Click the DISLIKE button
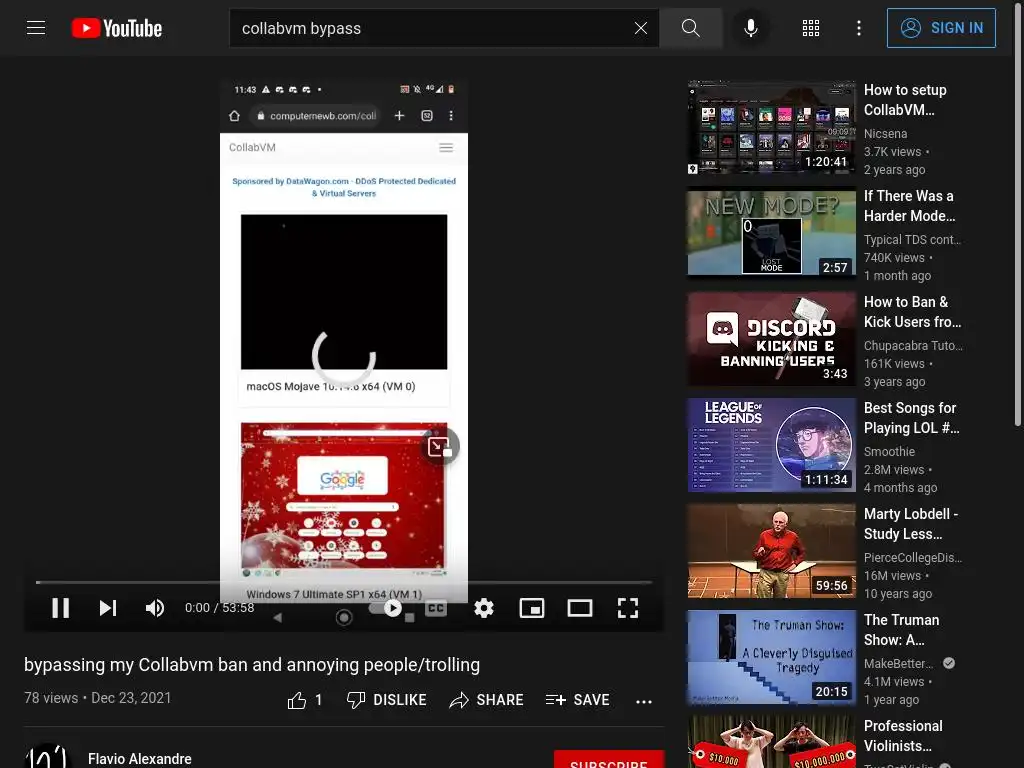1024x768 pixels. coord(387,700)
